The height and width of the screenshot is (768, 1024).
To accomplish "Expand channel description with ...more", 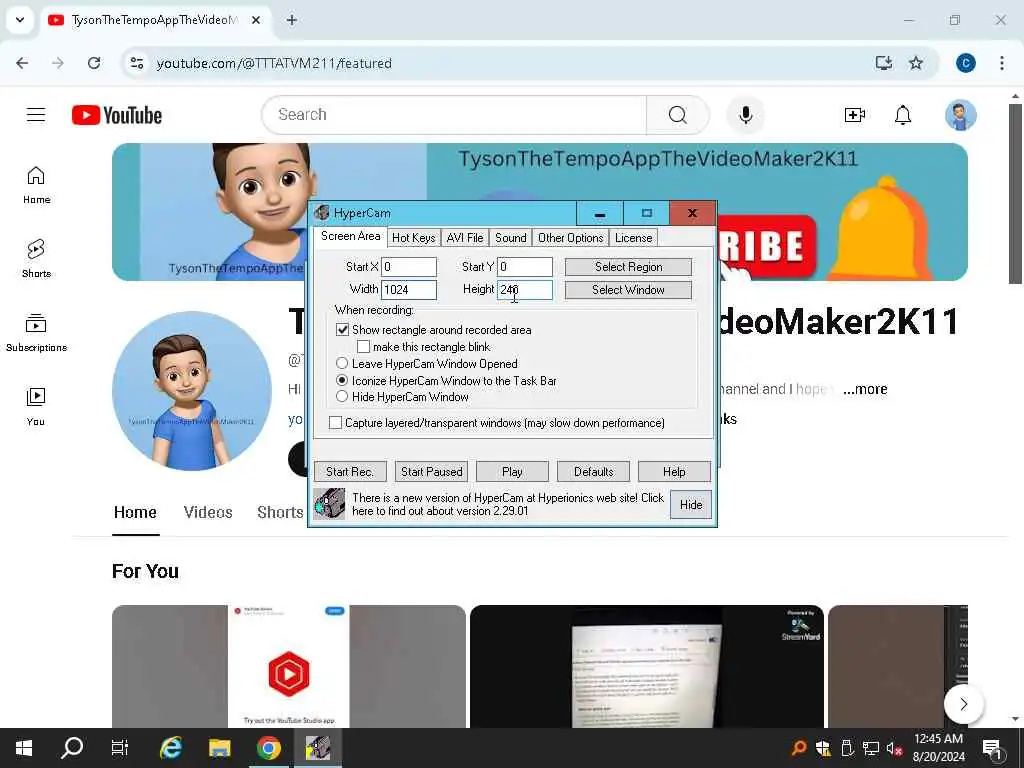I will (865, 389).
